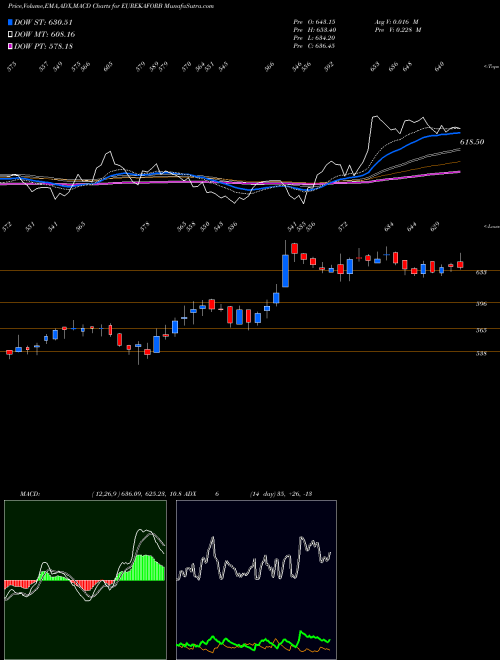Click the tallest blue breakout candlestick
The height and width of the screenshot is (660, 500).
click(x=285, y=270)
